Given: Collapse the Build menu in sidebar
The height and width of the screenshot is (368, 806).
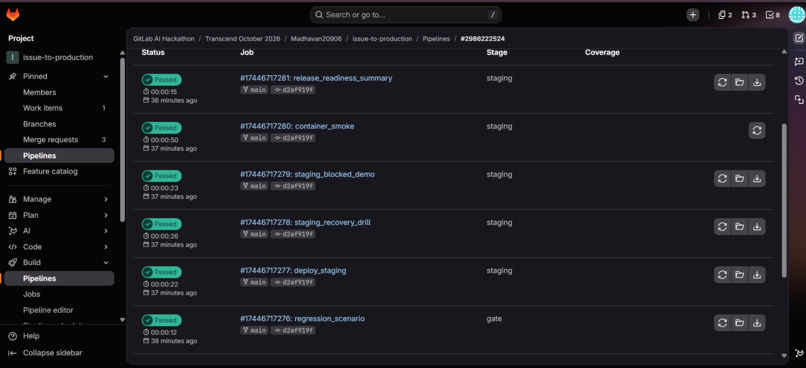Looking at the screenshot, I should coord(106,263).
